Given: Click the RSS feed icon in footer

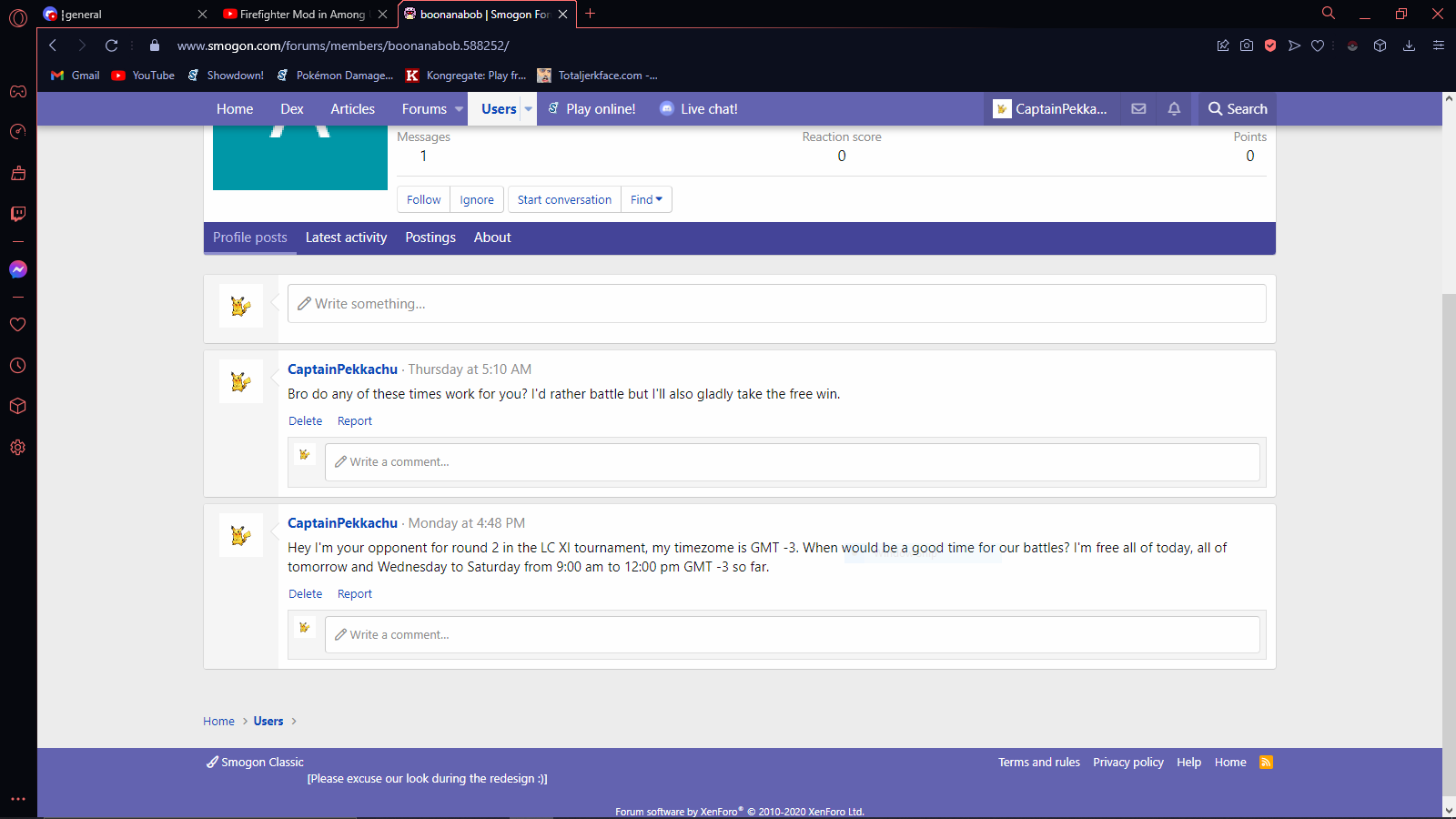Looking at the screenshot, I should (1266, 763).
